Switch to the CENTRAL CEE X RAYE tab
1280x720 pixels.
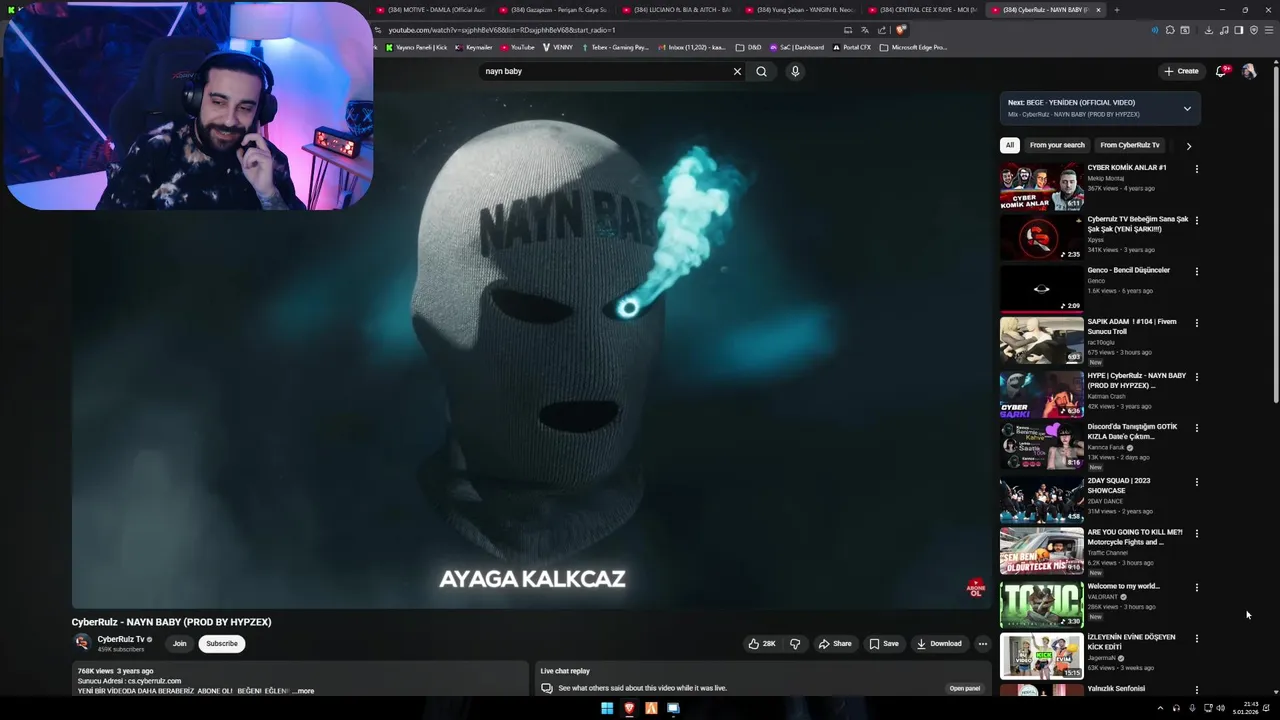tap(924, 10)
